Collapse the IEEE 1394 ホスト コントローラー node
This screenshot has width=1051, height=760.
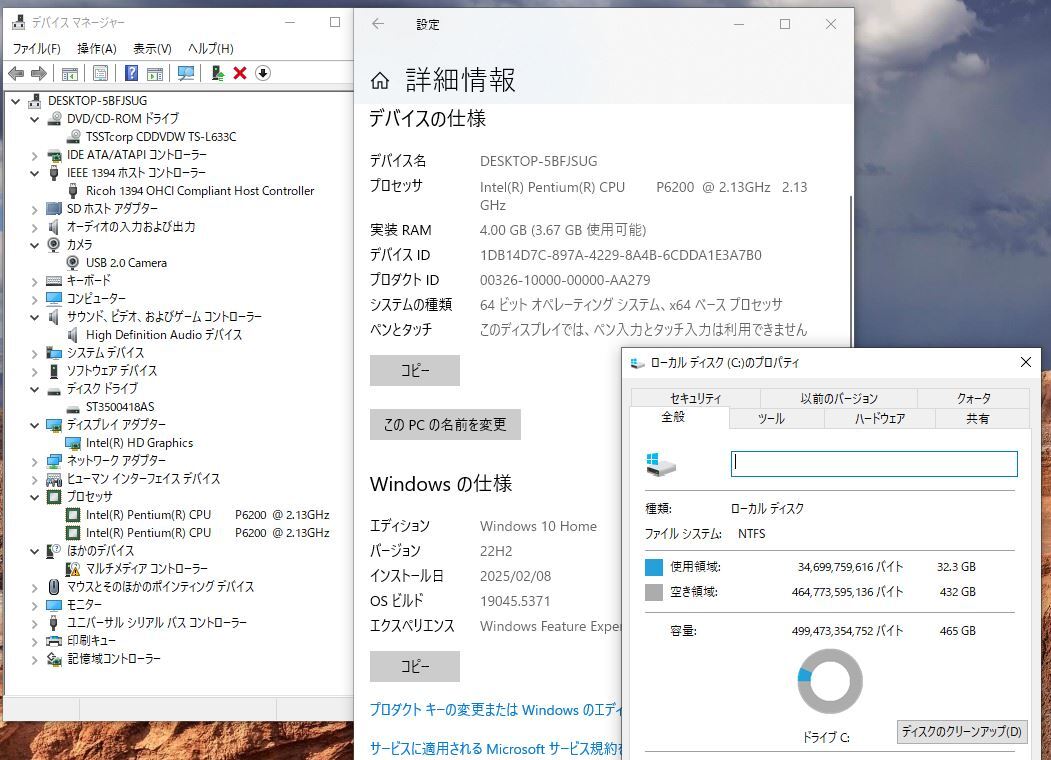[x=34, y=173]
